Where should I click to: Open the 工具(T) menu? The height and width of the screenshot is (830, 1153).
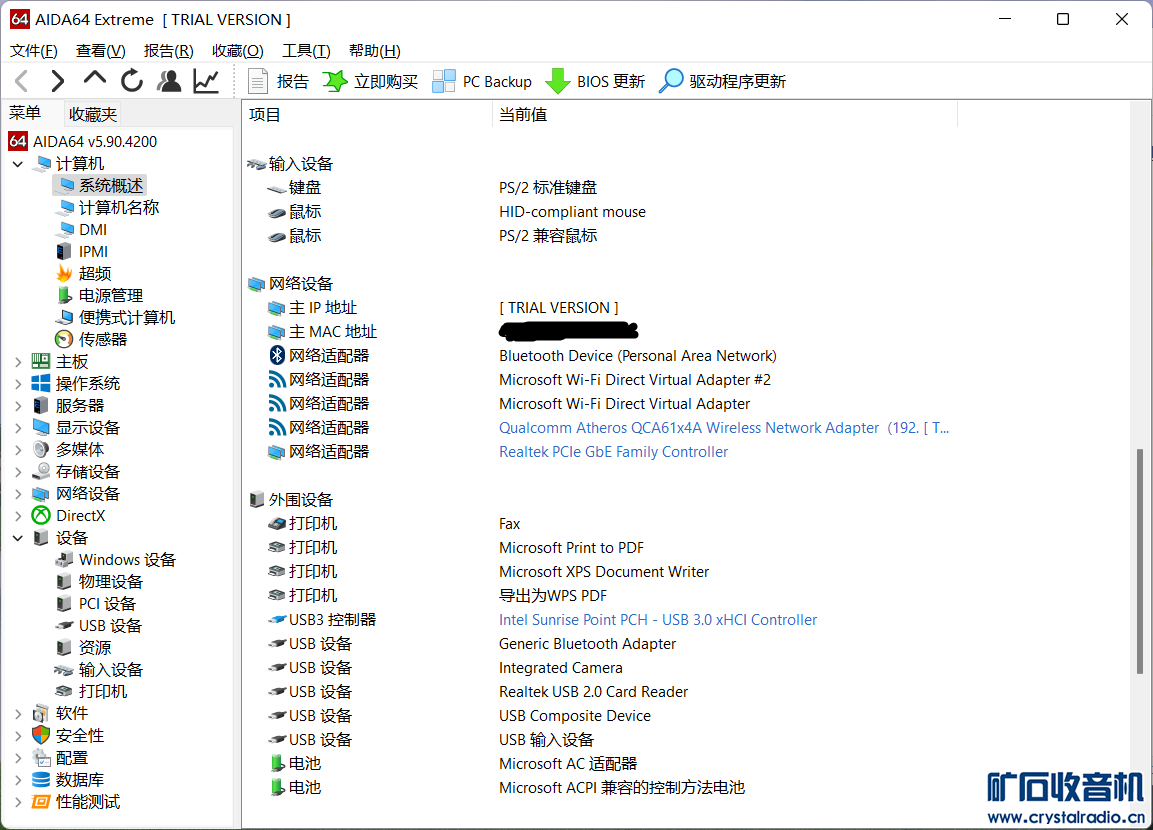click(306, 51)
